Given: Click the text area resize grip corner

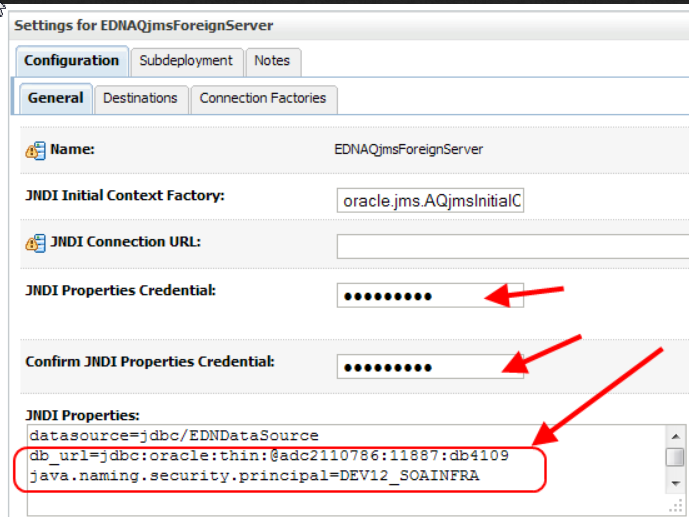Looking at the screenshot, I should [676, 506].
